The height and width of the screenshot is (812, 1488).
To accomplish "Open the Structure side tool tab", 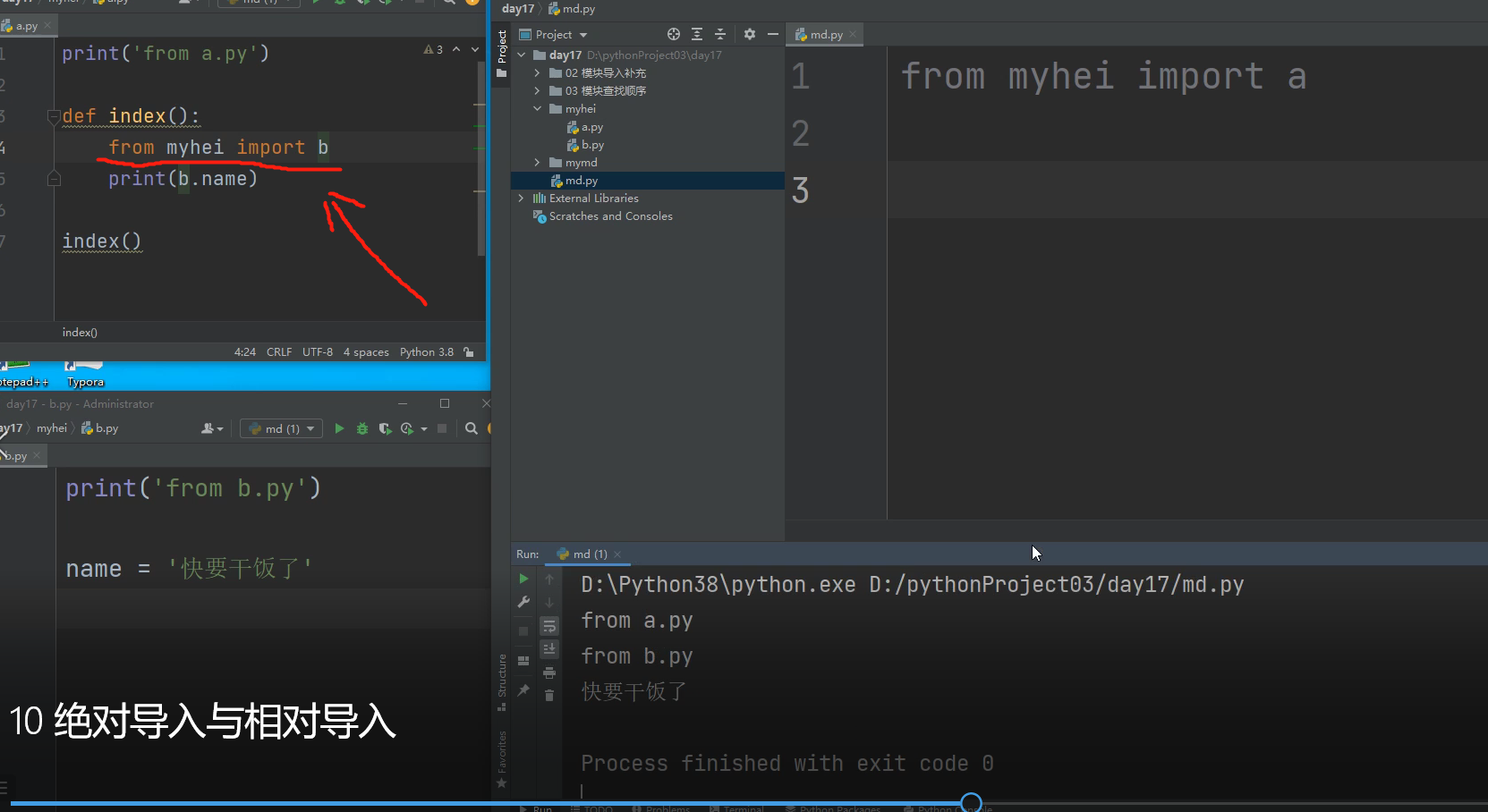I will point(502,682).
